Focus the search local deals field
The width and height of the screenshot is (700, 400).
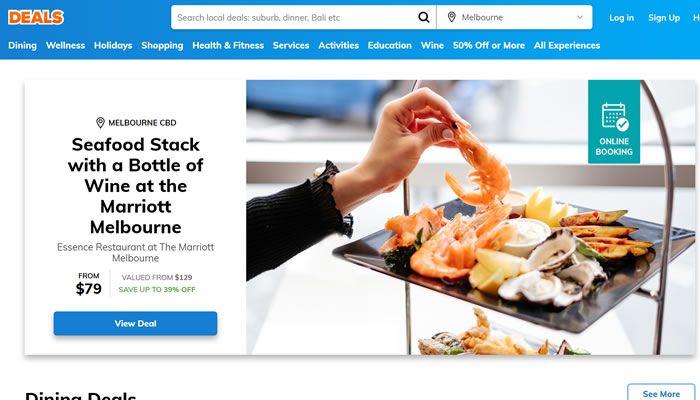point(293,17)
